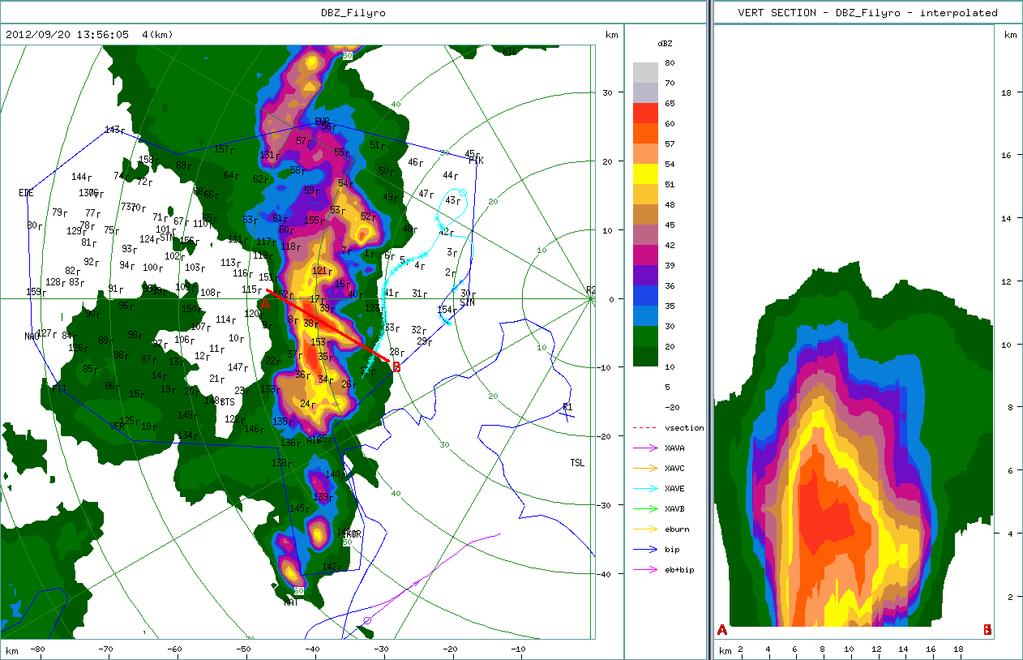Click the TSL station label

(x=577, y=463)
